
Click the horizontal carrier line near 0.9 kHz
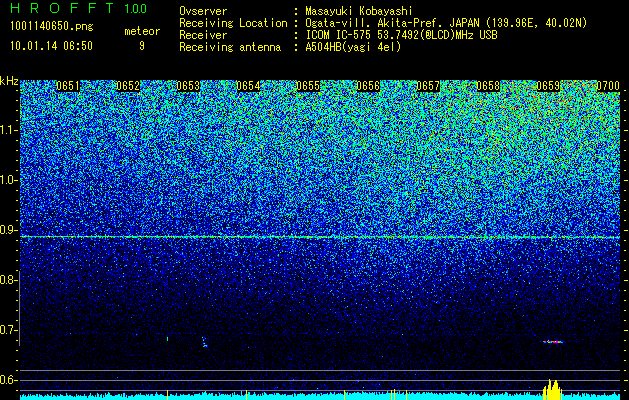pos(320,237)
